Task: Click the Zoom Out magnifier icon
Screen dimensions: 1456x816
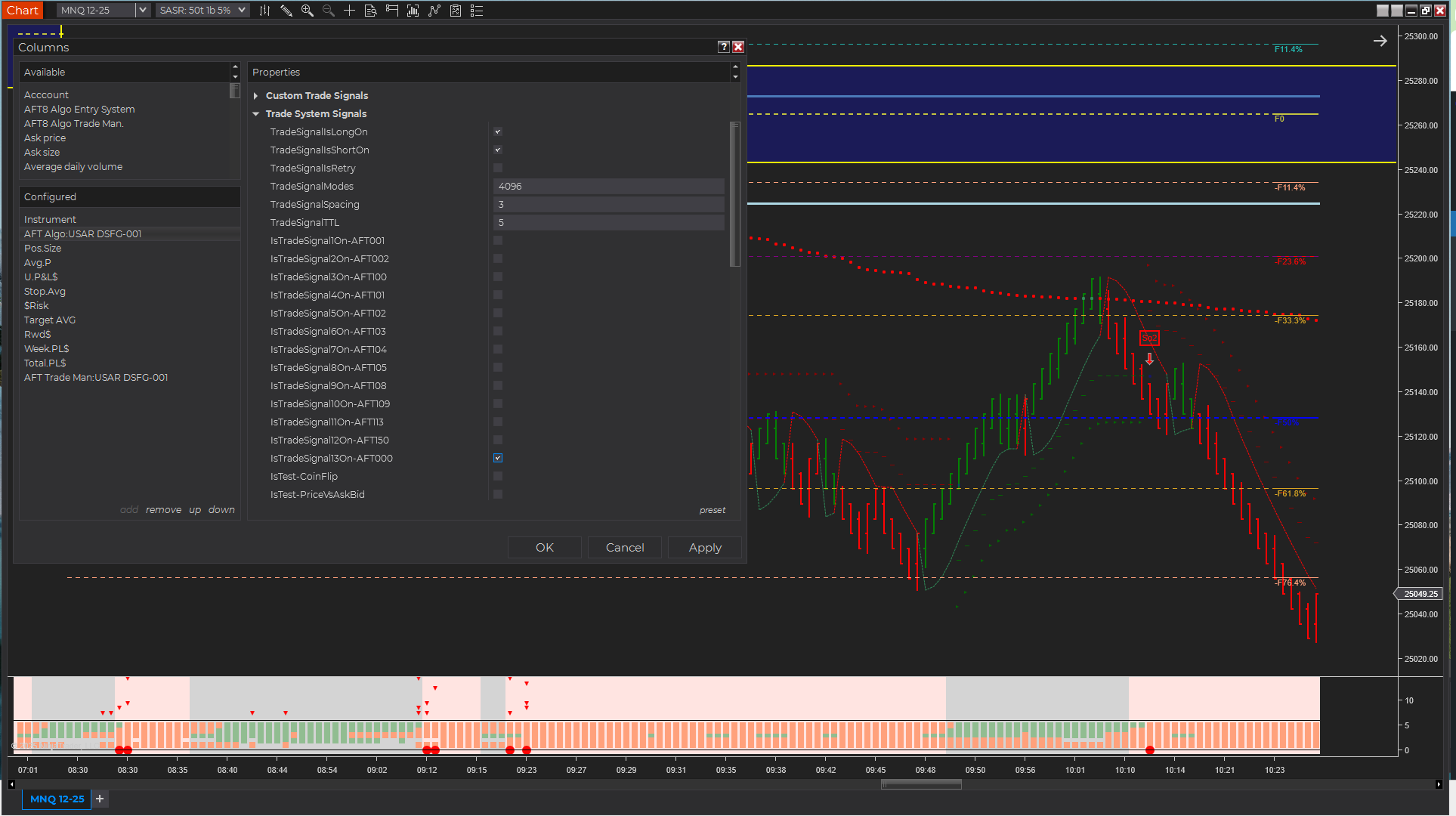Action: coord(327,11)
